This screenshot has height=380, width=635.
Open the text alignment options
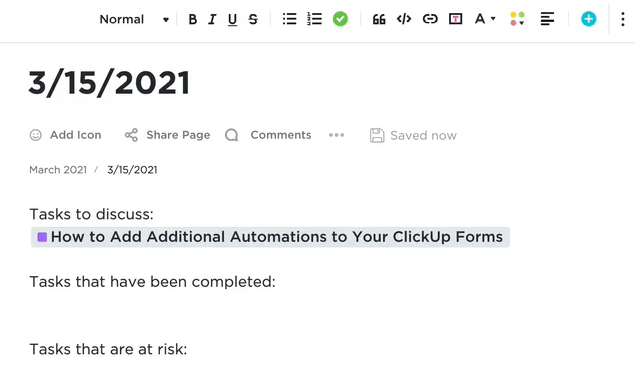[x=547, y=19]
